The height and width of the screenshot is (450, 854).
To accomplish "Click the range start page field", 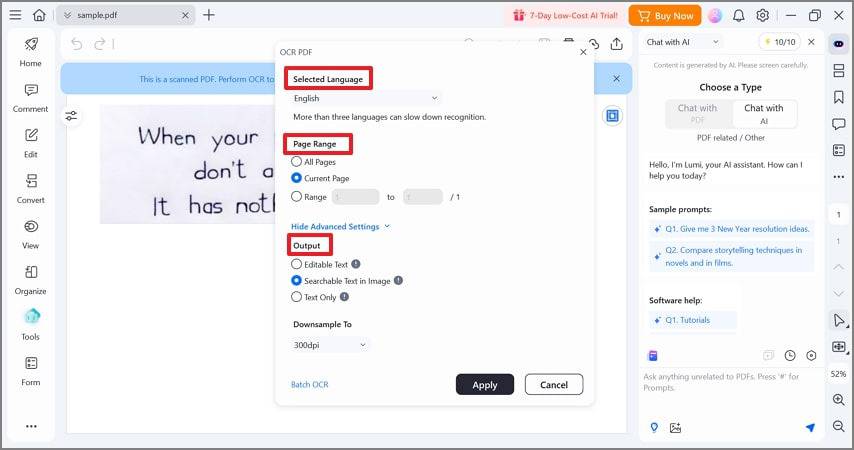I will 356,197.
